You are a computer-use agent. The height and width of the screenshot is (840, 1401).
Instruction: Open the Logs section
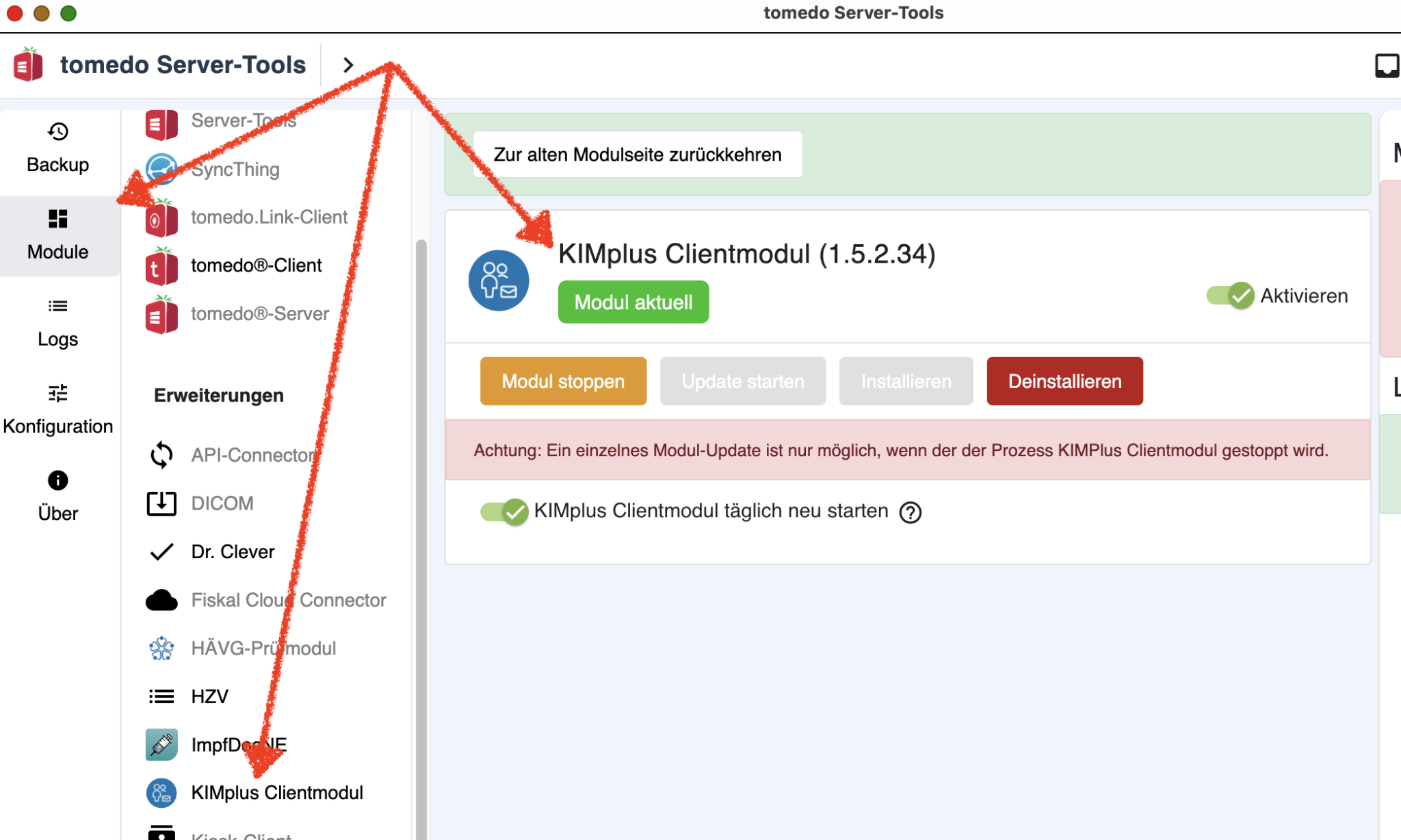point(58,323)
